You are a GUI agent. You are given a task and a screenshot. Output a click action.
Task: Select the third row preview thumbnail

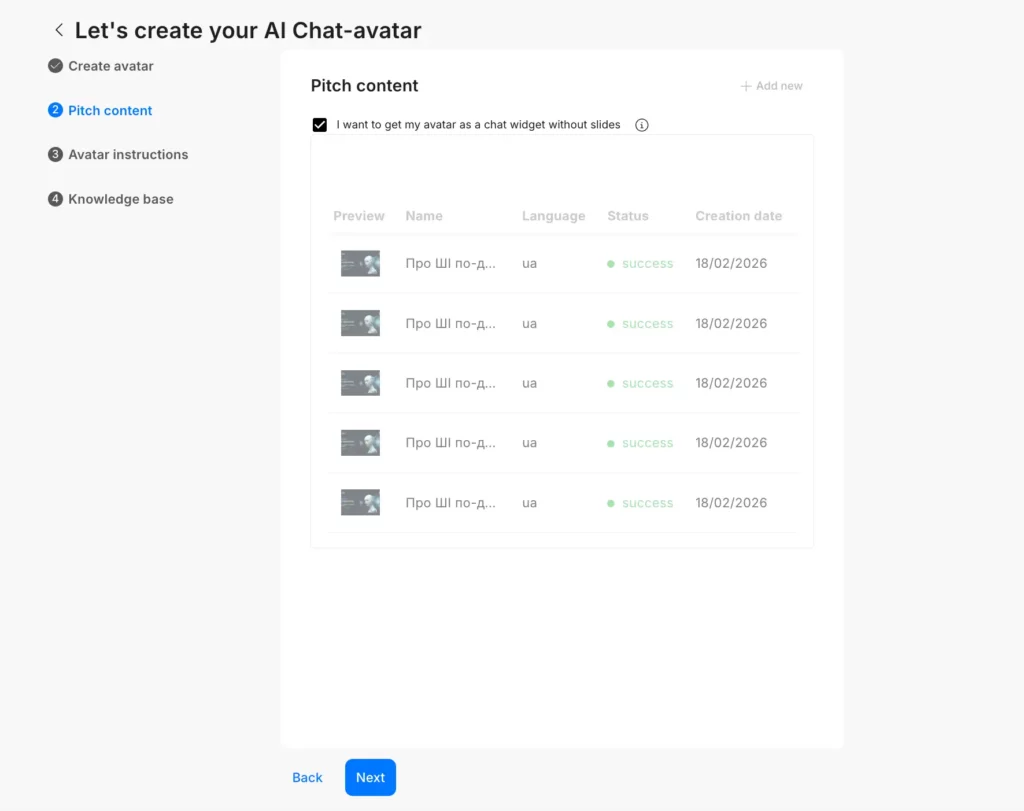360,383
